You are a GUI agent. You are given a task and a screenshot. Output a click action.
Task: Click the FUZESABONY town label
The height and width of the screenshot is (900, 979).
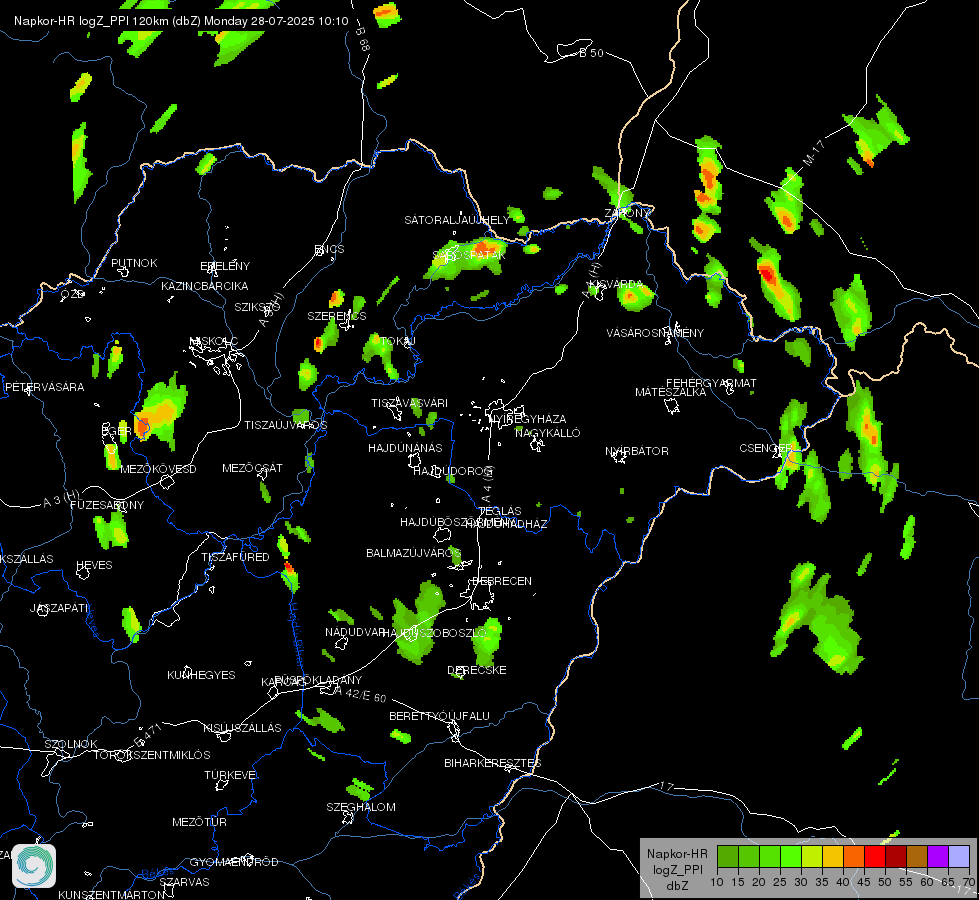point(107,505)
